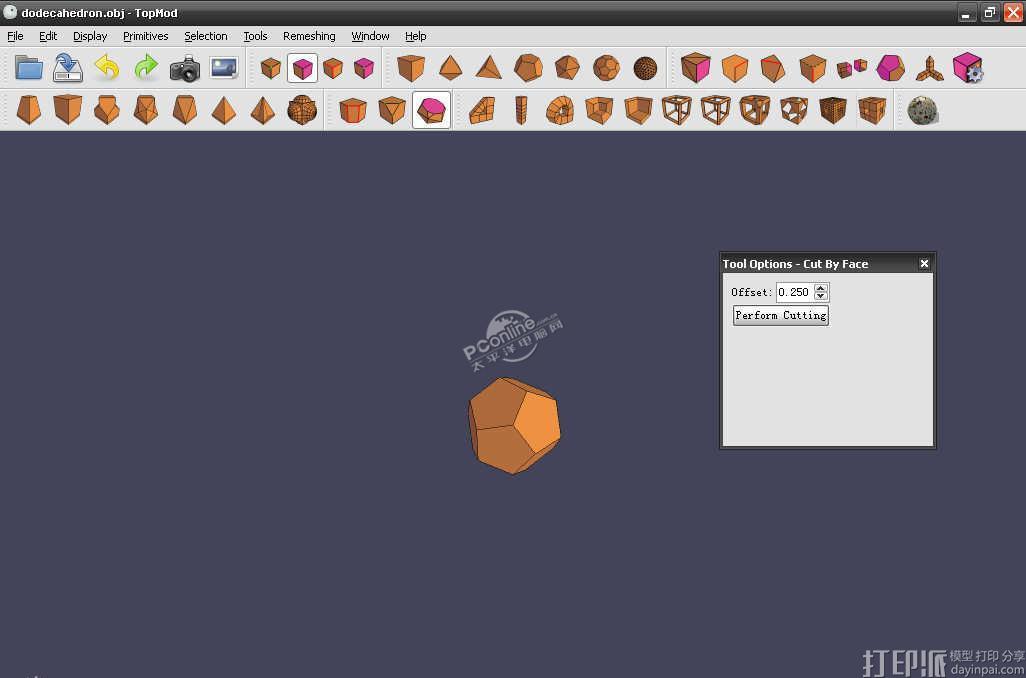This screenshot has width=1026, height=678.
Task: Select the first wireframe cube tool
Action: point(677,110)
